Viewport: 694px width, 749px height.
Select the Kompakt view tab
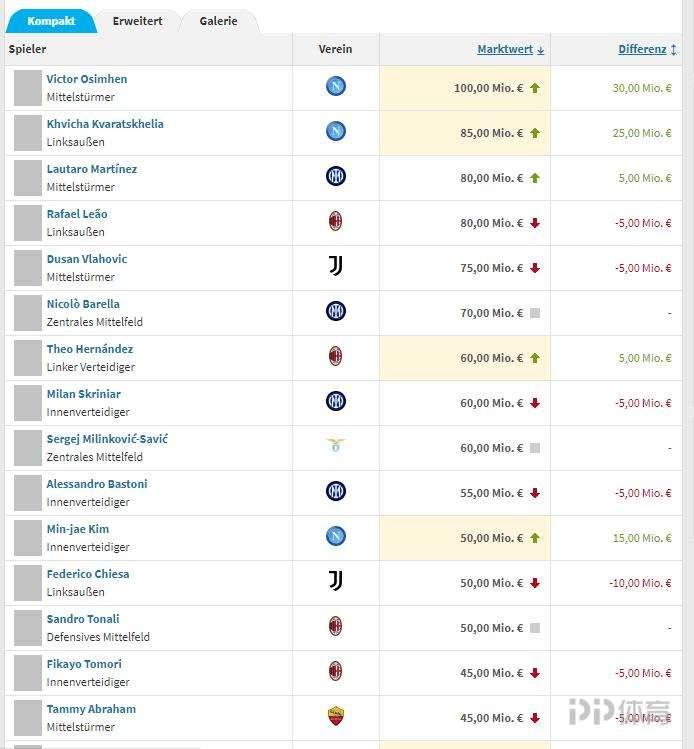coord(51,21)
